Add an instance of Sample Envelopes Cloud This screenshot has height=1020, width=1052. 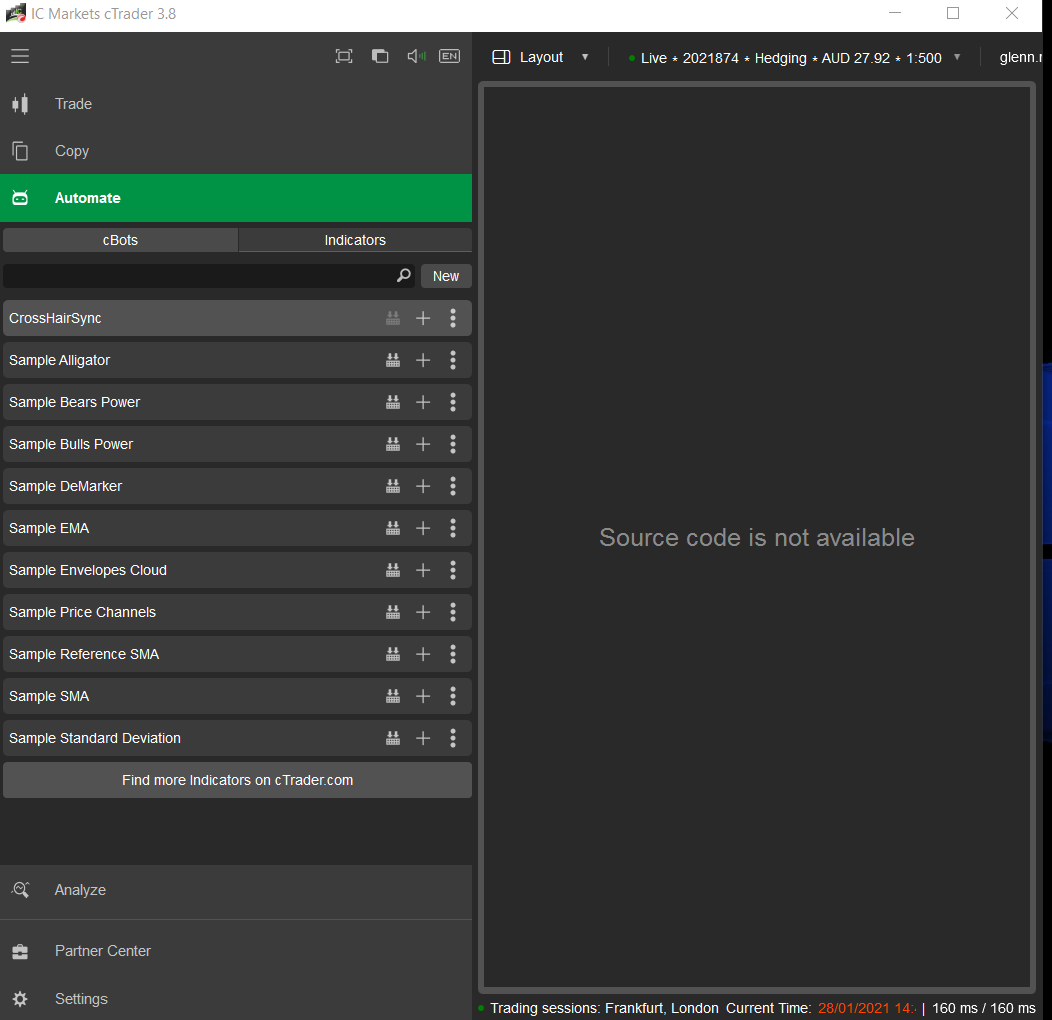(x=423, y=570)
